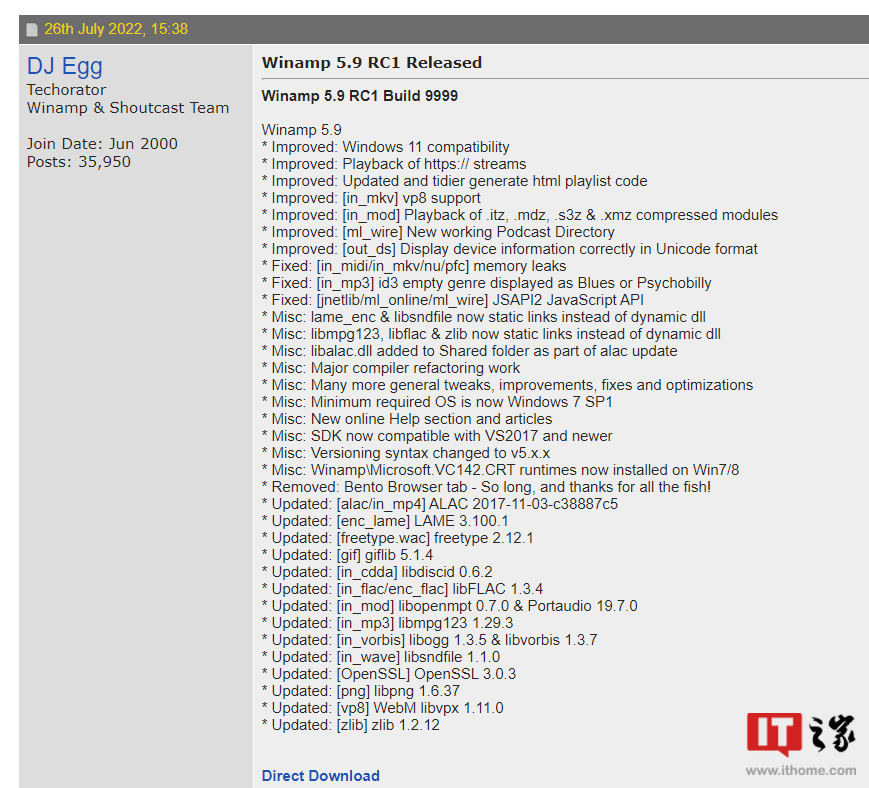Click the 'ALAC 2017-11-03-c38887c5' updated line
The image size is (869, 788).
[x=439, y=504]
